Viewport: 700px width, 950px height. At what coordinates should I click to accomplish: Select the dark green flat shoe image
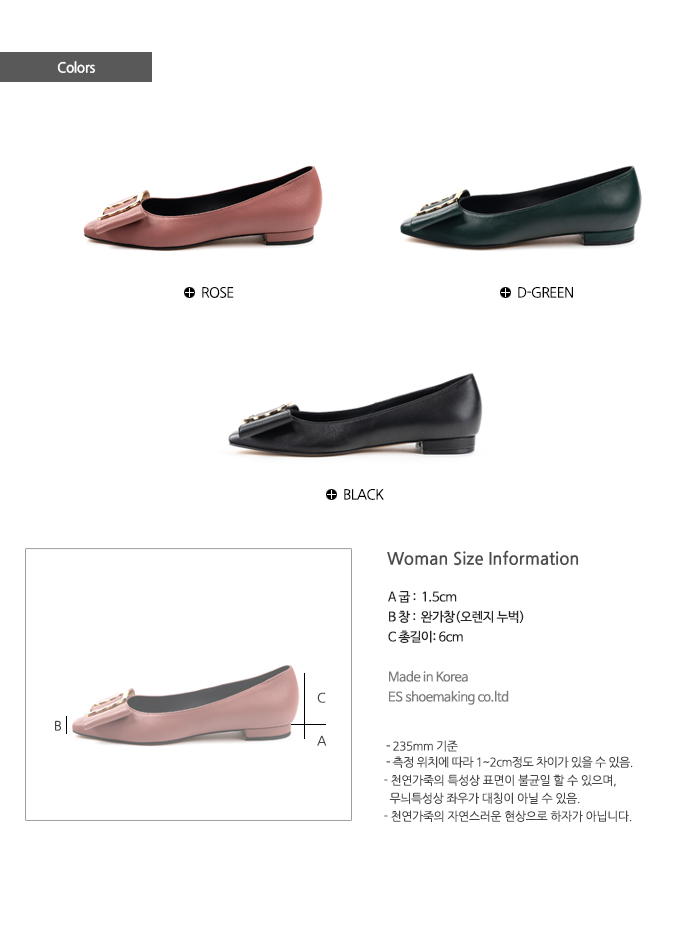tap(521, 205)
